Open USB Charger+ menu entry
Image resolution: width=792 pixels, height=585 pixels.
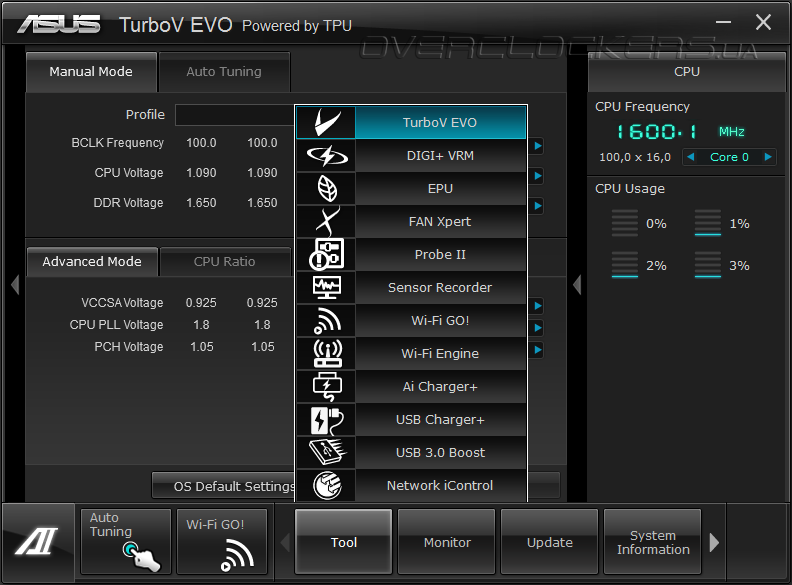point(440,419)
